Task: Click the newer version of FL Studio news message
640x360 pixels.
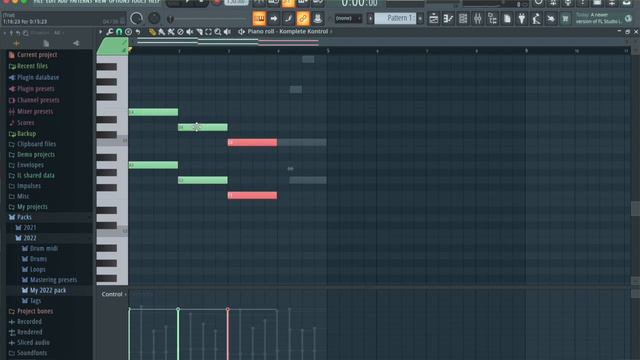Action: click(x=598, y=18)
